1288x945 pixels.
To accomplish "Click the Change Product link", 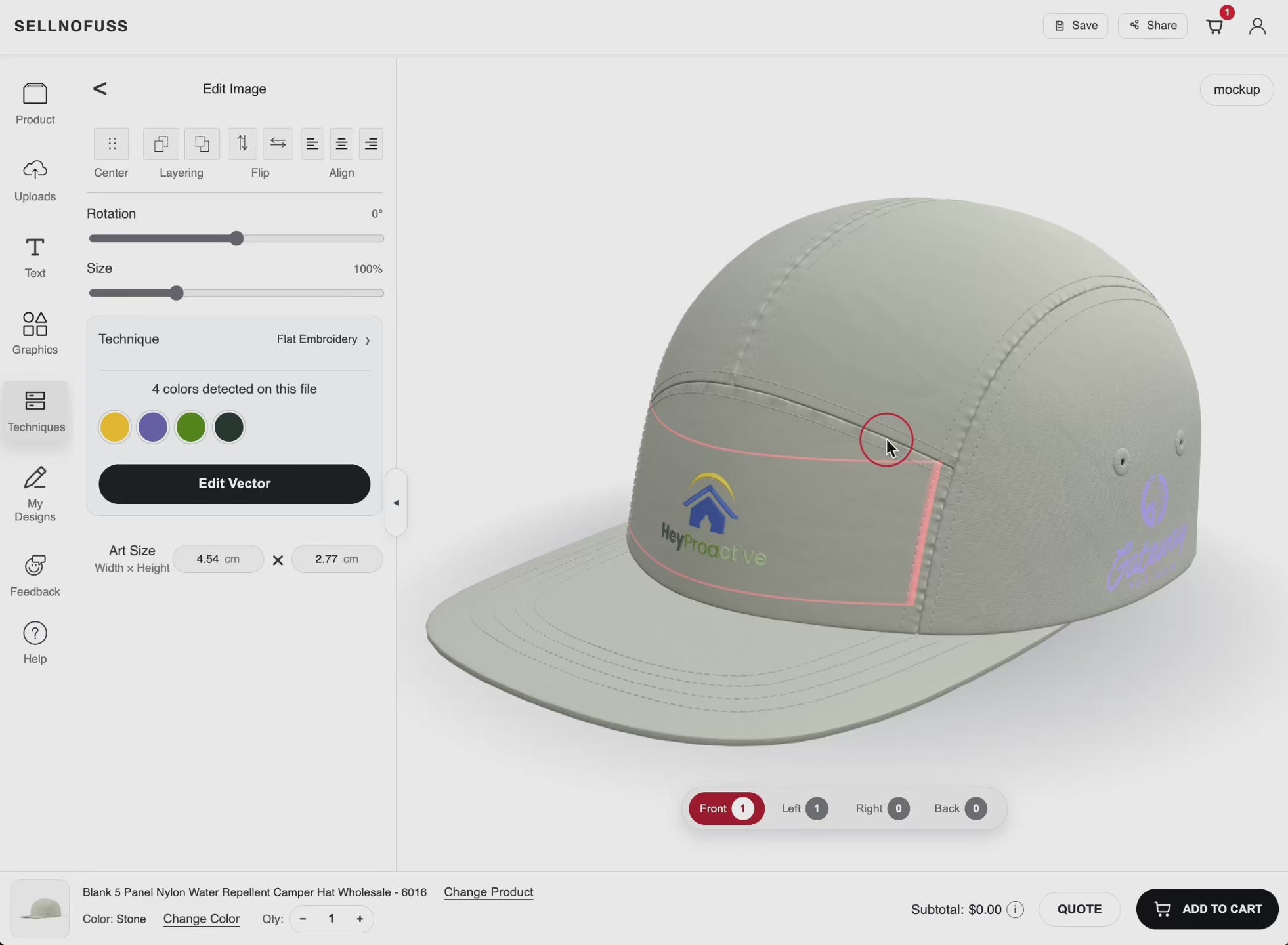I will coord(488,892).
